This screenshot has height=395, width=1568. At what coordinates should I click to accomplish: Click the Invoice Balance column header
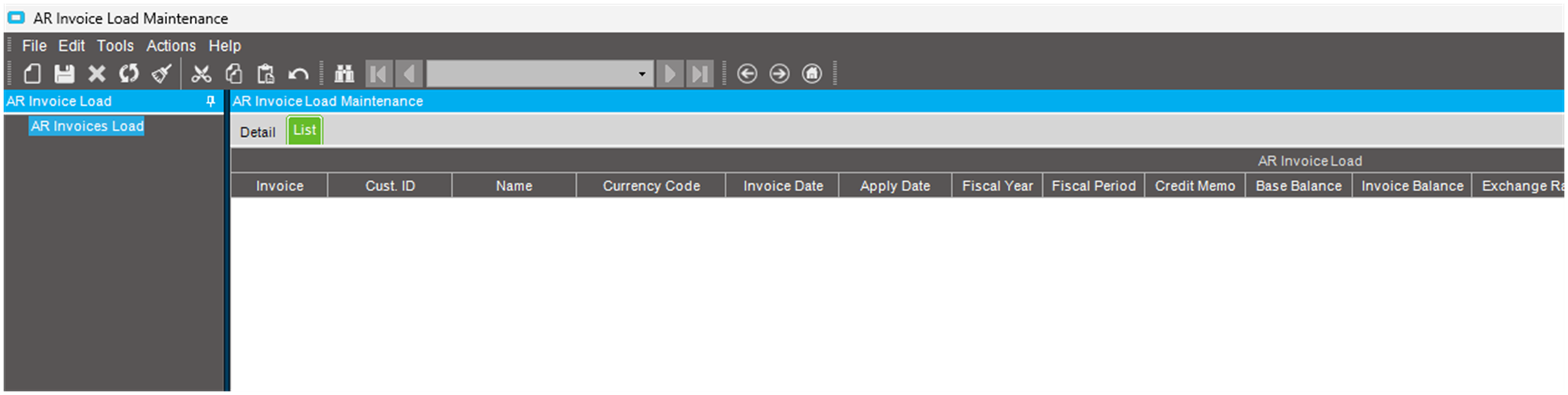1412,186
